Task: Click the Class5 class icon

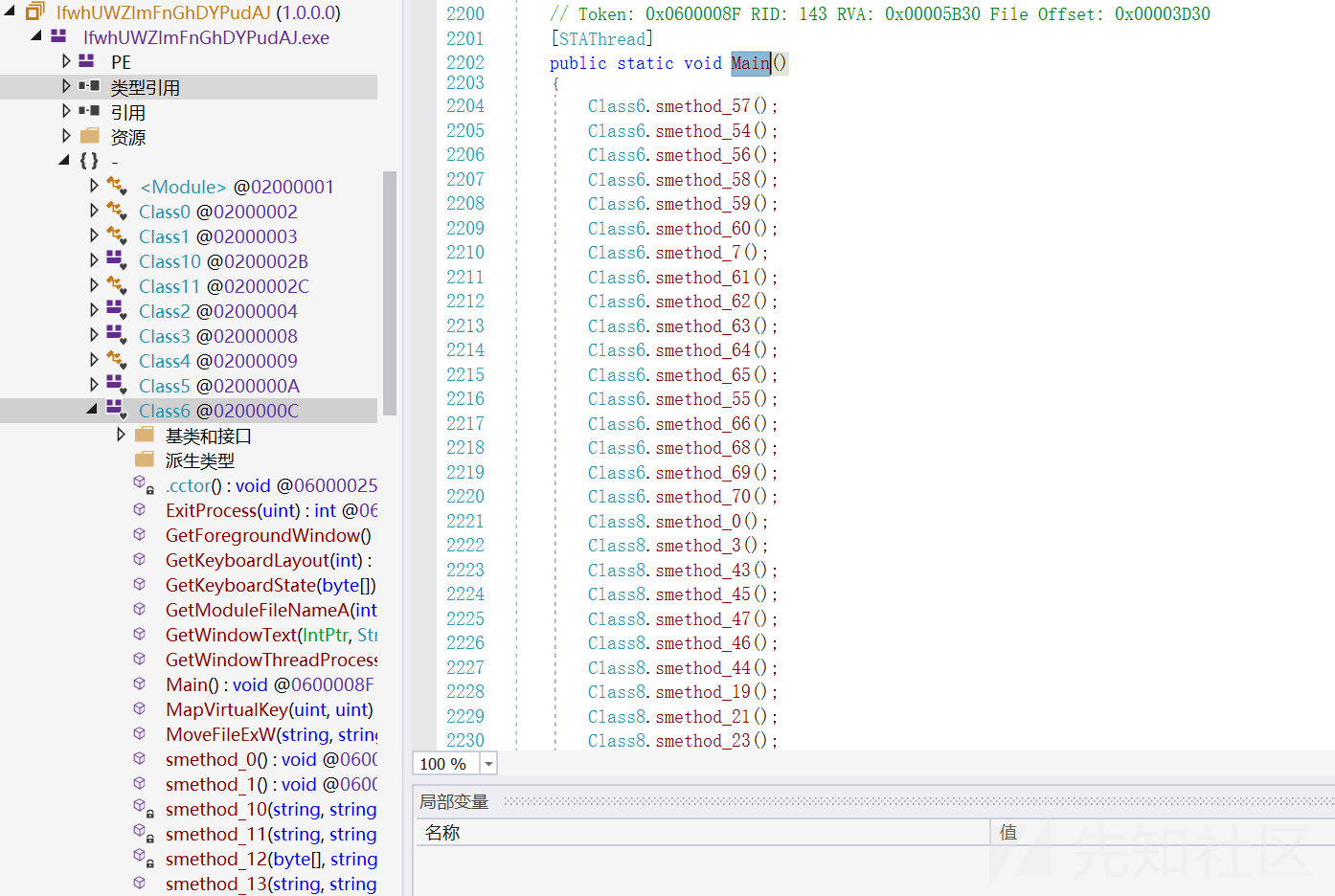Action: 117,385
